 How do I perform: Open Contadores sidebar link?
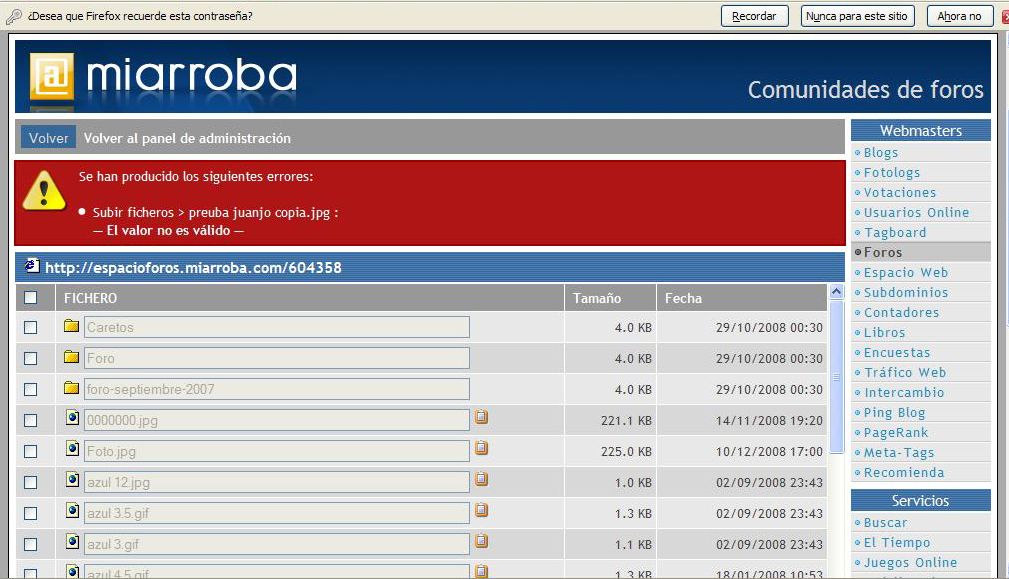click(x=902, y=312)
